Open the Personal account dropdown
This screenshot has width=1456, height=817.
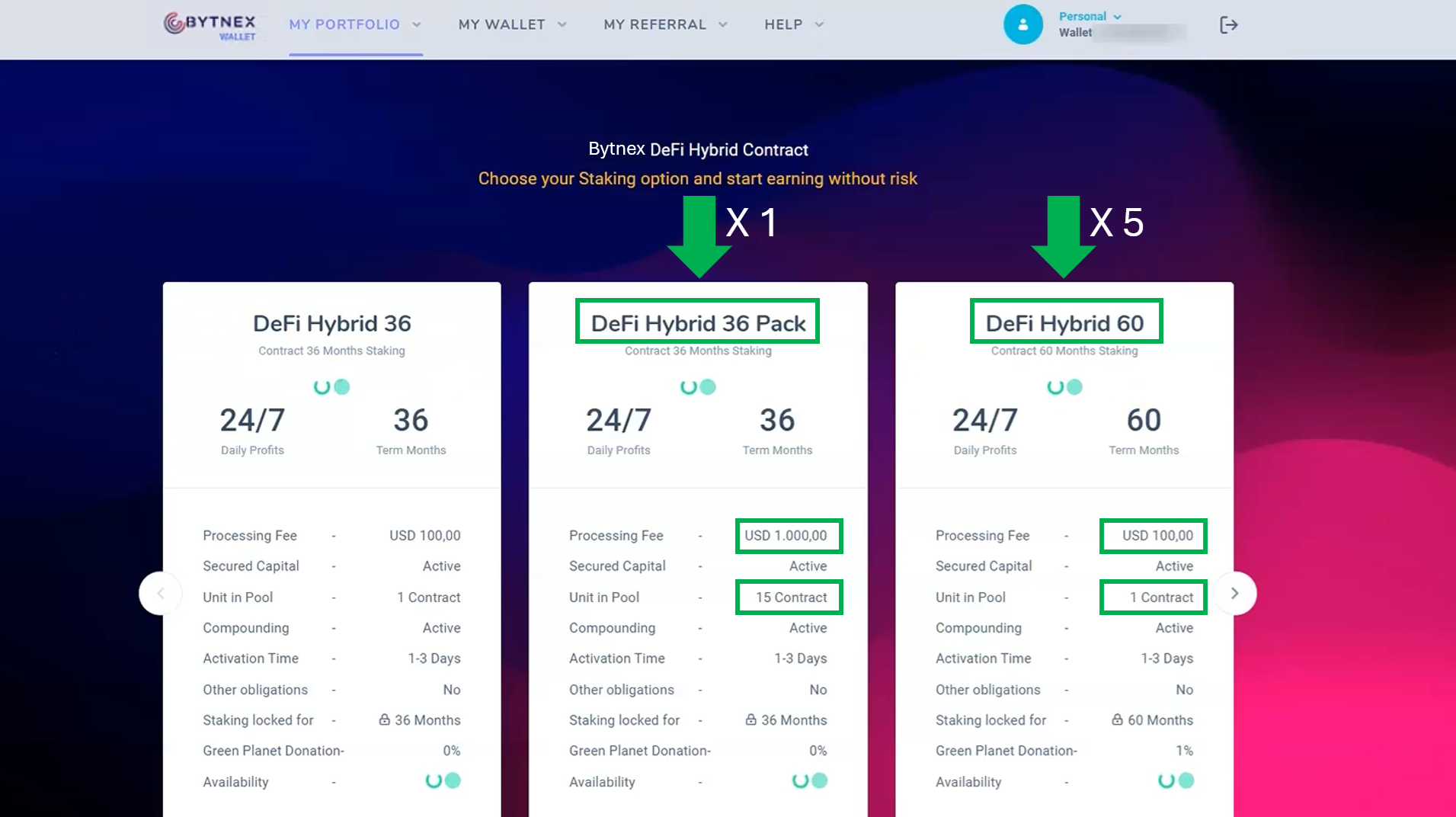click(1090, 17)
